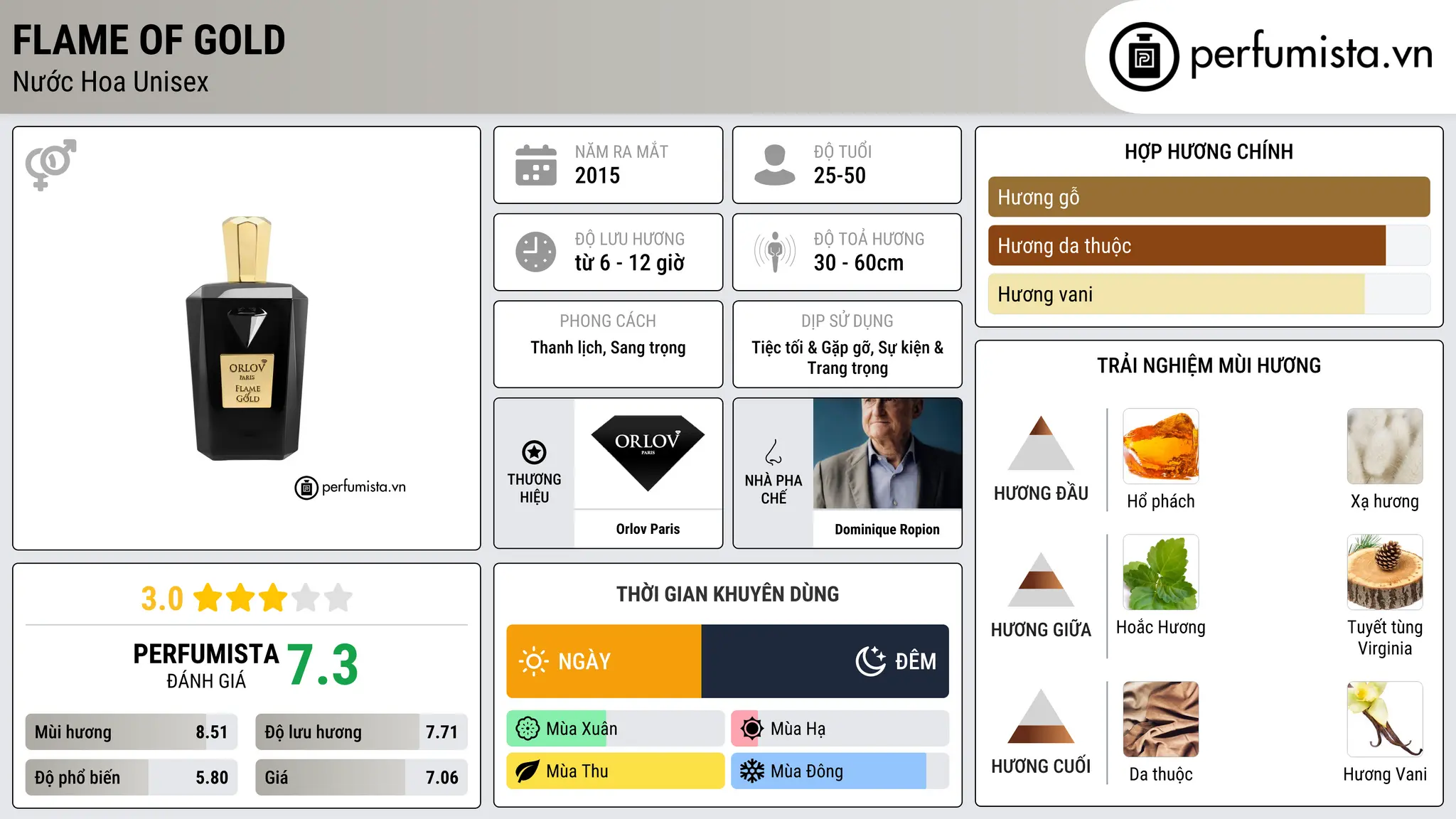The width and height of the screenshot is (1456, 819).
Task: Click the age range 25-50 value
Action: (840, 176)
